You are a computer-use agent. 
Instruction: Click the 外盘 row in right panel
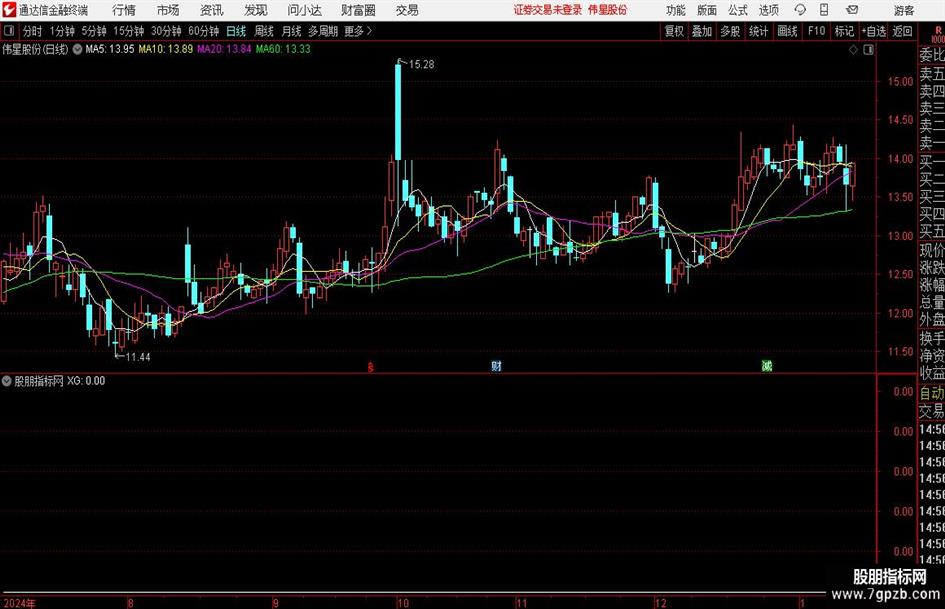click(x=932, y=320)
